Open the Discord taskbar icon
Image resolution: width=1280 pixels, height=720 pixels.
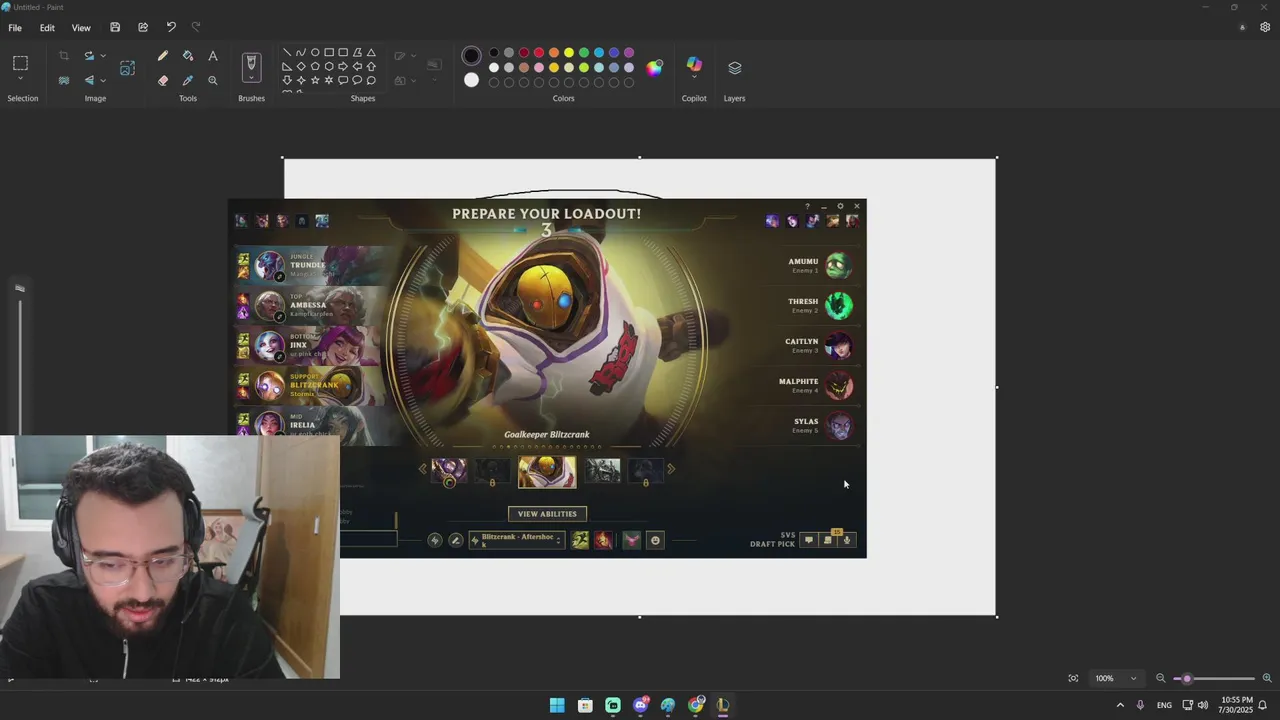click(x=641, y=705)
